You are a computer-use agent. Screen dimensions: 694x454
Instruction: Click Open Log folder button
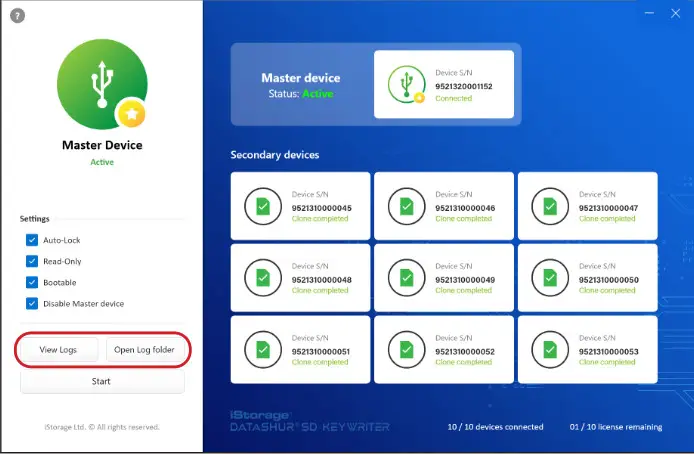tap(145, 350)
